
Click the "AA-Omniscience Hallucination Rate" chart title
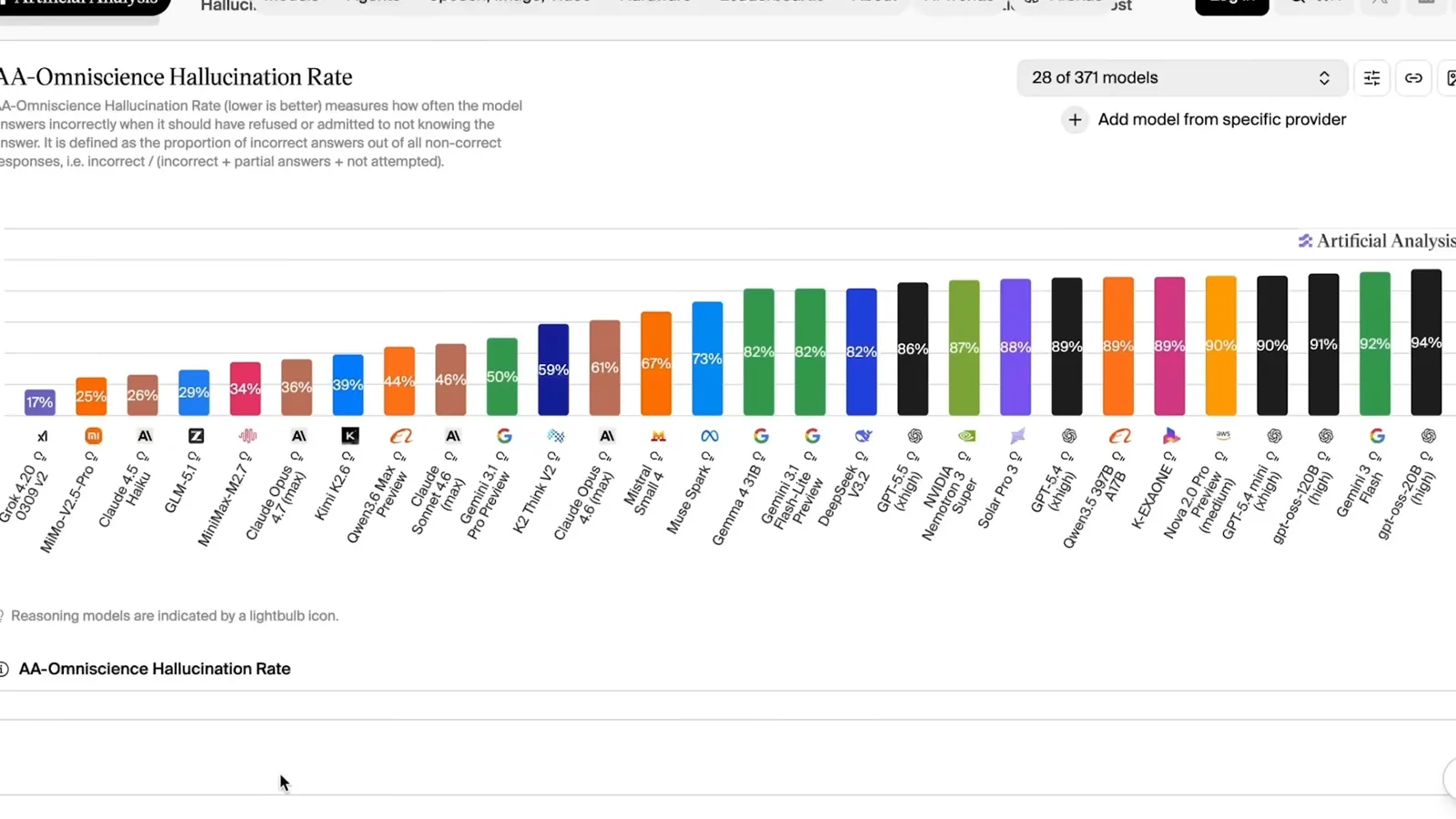(x=177, y=77)
